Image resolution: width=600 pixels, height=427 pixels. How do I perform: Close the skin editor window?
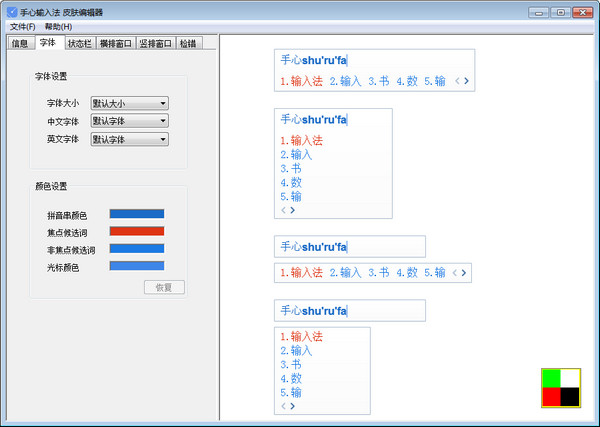(583, 13)
